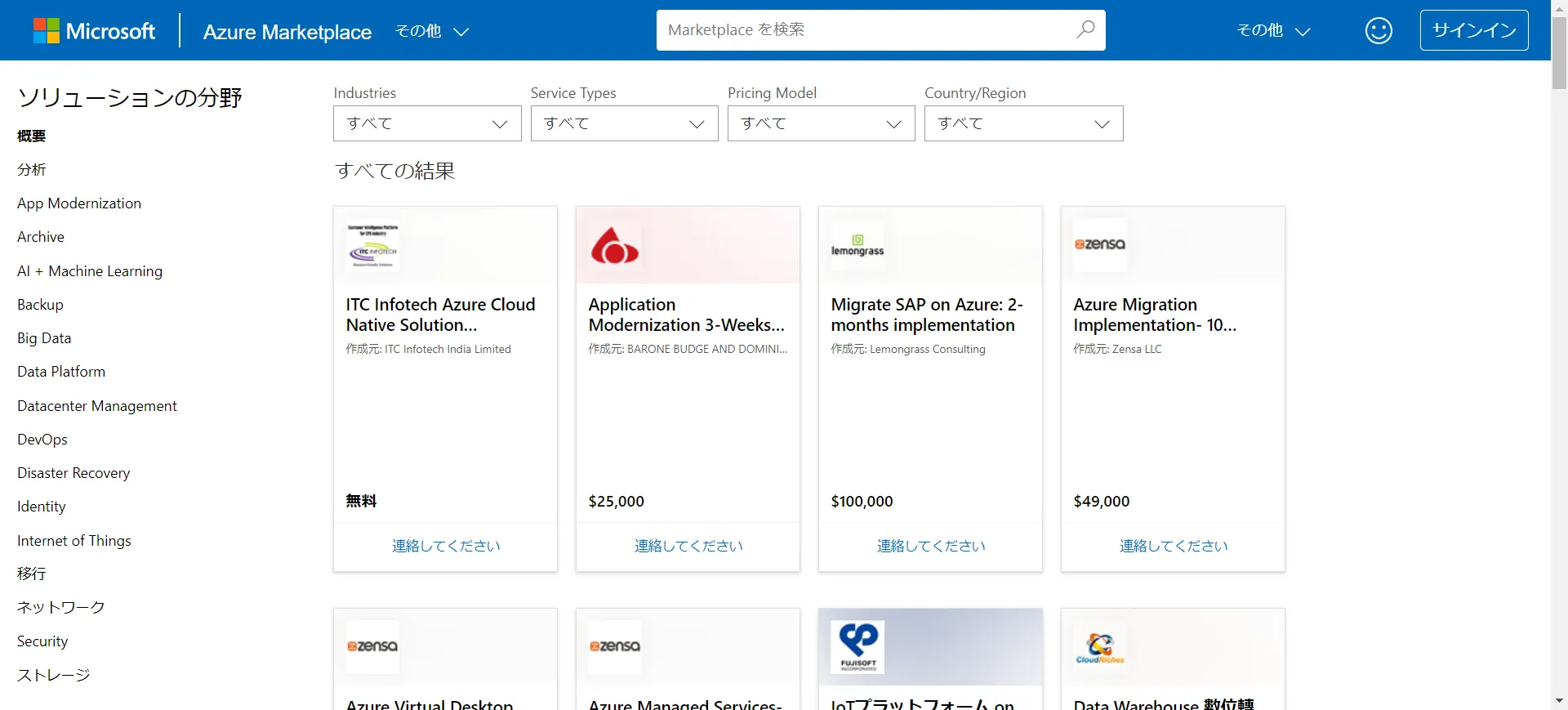Viewport: 1568px width, 710px height.
Task: Select ネットワーク category
Action: coord(60,607)
